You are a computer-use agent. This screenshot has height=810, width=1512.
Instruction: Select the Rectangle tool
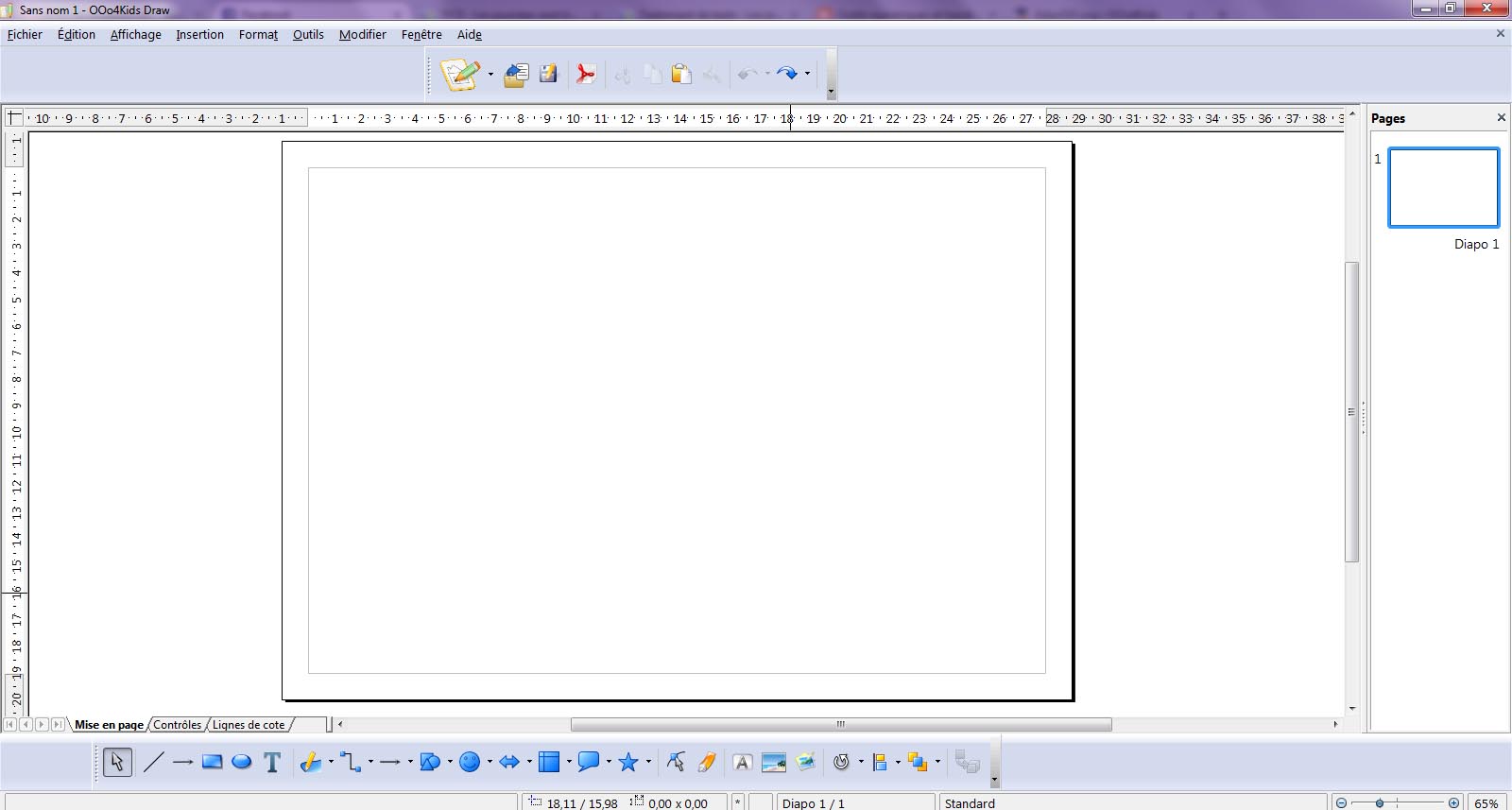click(212, 762)
